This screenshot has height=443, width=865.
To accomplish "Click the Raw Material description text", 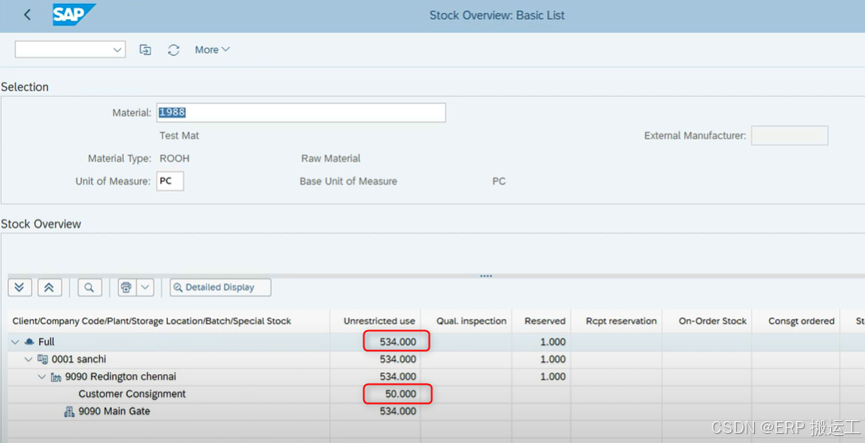I will [330, 158].
